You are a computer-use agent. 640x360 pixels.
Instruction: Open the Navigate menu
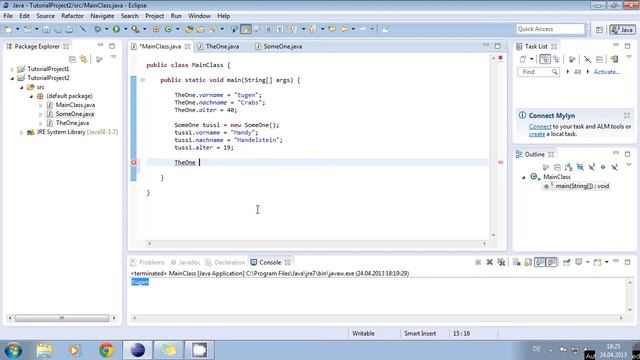pyautogui.click(x=102, y=16)
